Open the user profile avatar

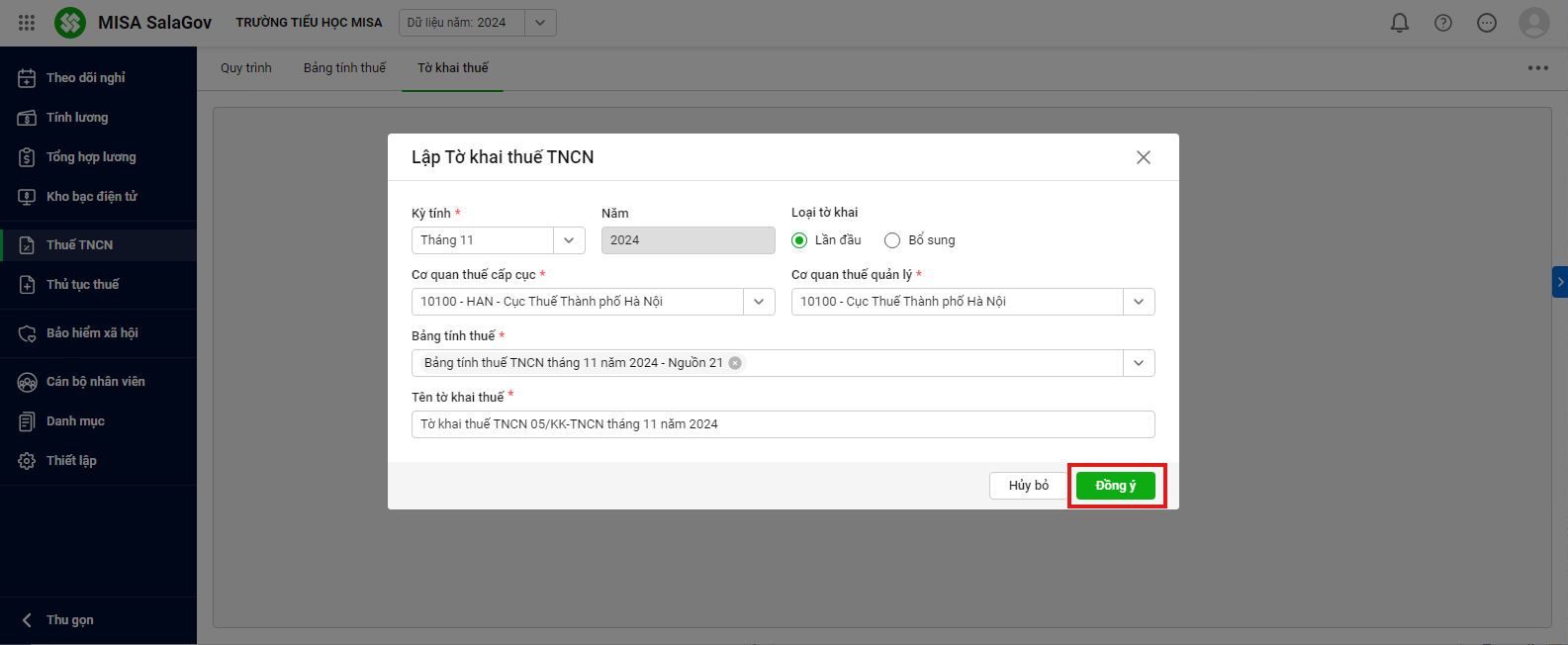tap(1533, 23)
